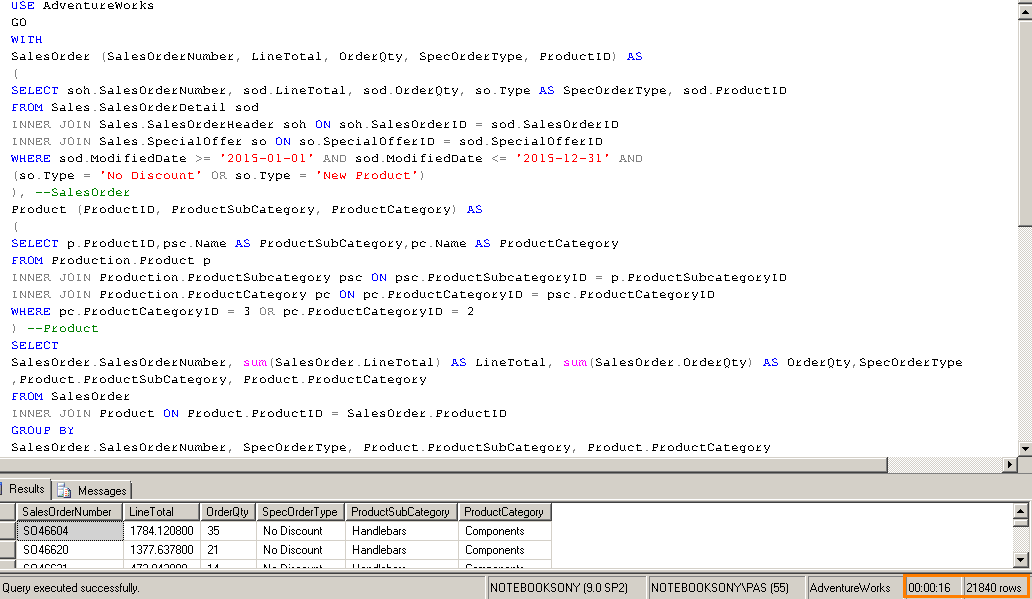Click the AdventureWorks database status panel
The width and height of the screenshot is (1032, 599).
point(850,588)
